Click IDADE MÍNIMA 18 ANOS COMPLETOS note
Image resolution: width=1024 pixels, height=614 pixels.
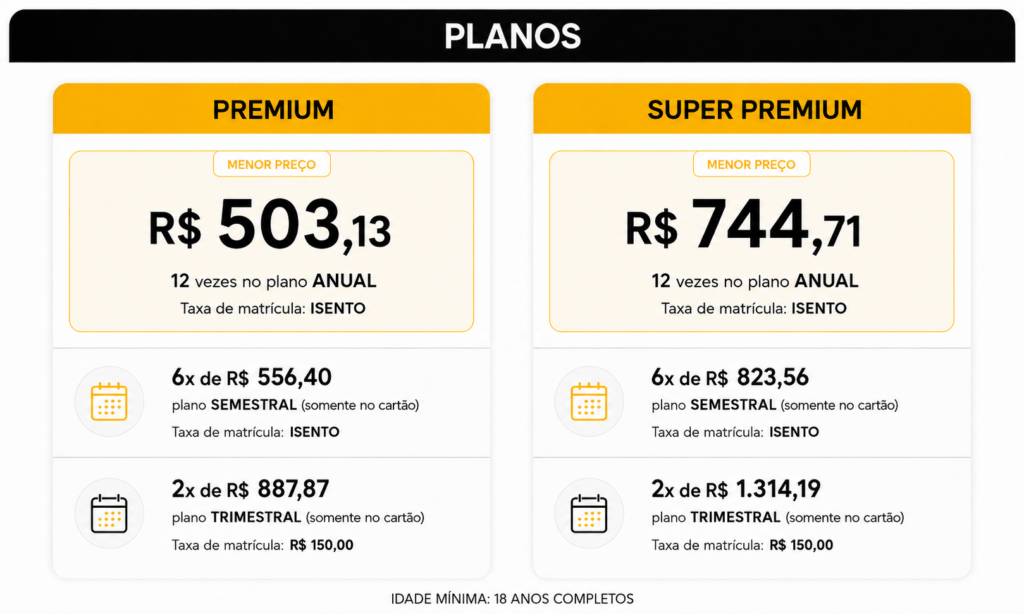tap(512, 598)
